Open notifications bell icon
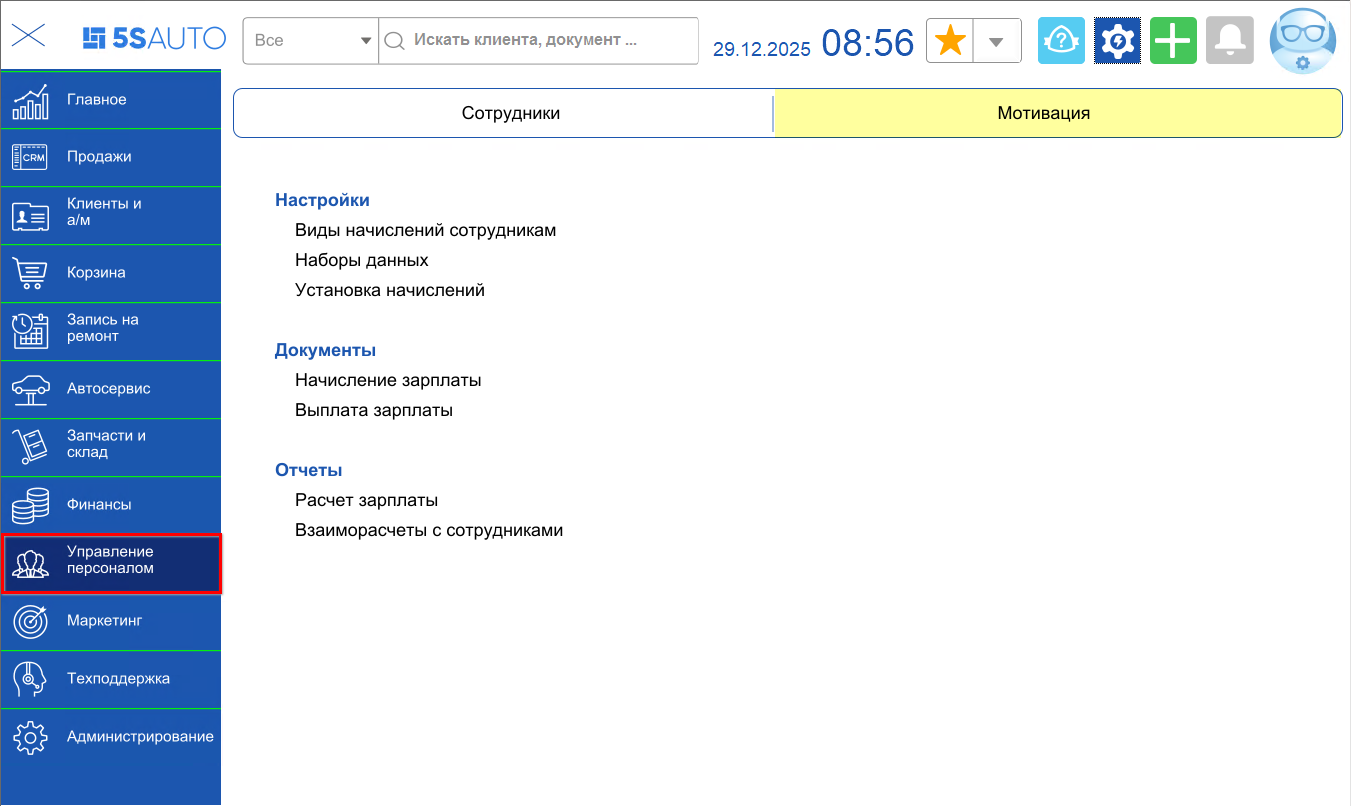The image size is (1351, 806). 1229,40
